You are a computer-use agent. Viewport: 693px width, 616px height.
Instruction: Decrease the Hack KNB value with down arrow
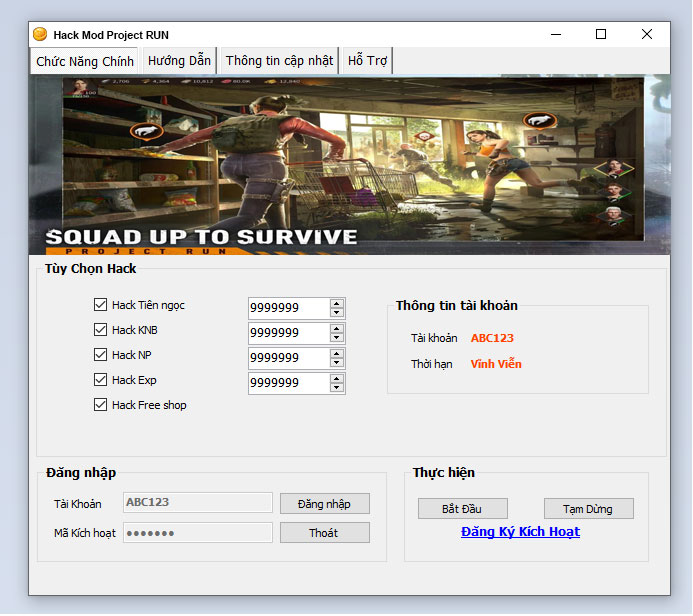point(337,338)
